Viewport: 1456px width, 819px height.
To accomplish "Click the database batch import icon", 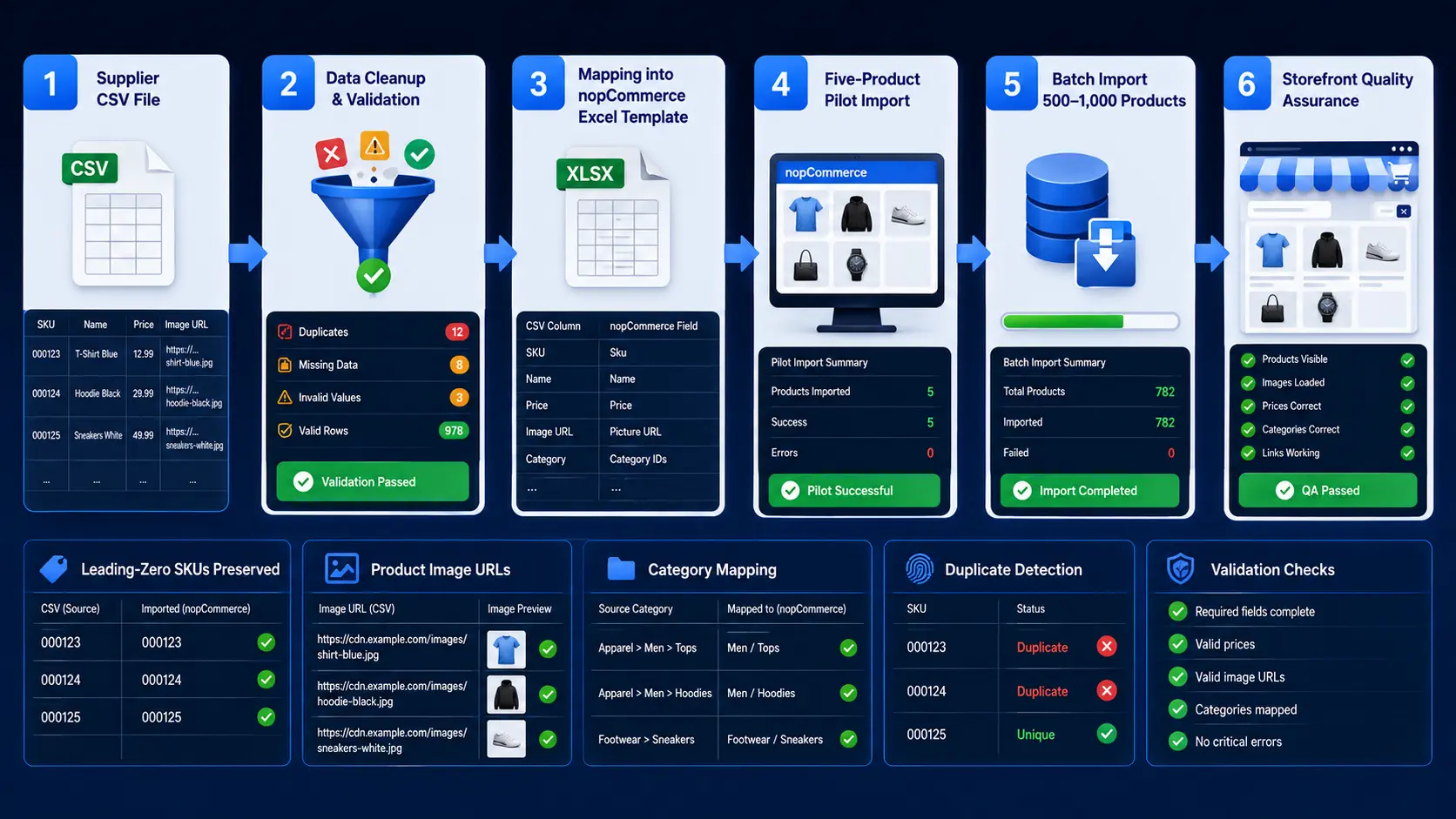I will 1080,221.
